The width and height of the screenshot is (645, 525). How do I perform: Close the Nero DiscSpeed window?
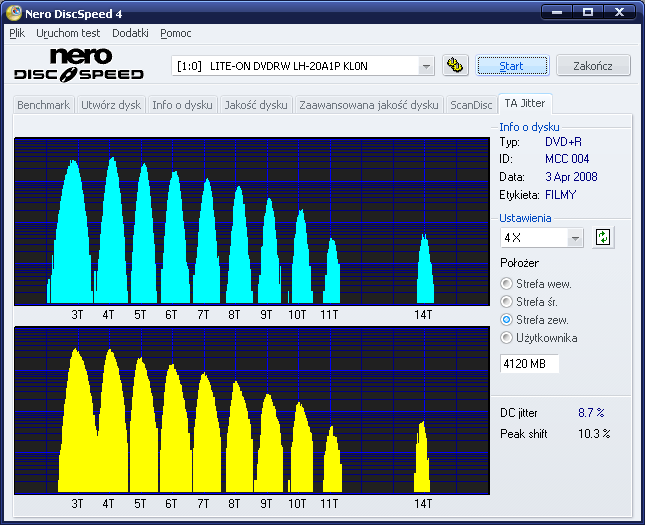coord(619,12)
